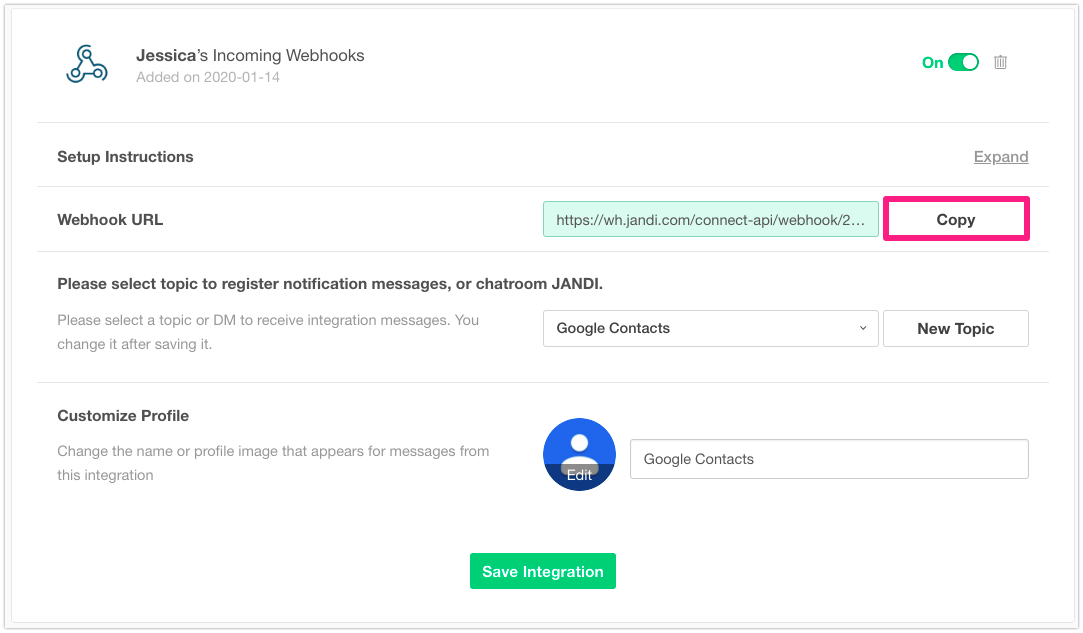Viewport: 1083px width, 633px height.
Task: Click the "Please select a topic or DM" description
Action: click(268, 332)
